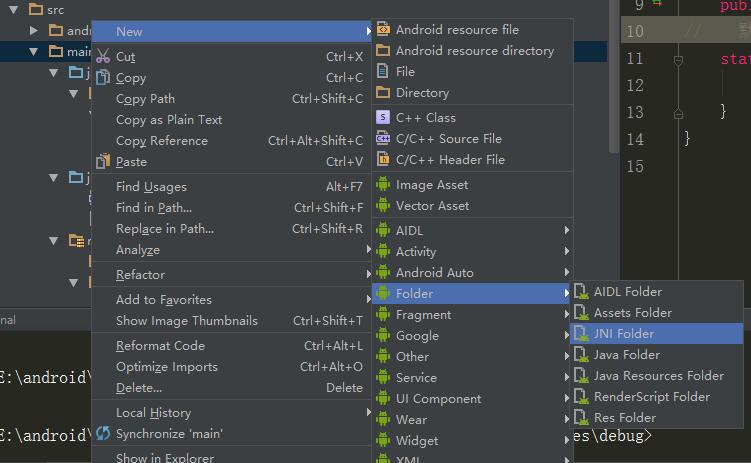The image size is (751, 463).
Task: Select Delete... menu entry
Action: 231,388
